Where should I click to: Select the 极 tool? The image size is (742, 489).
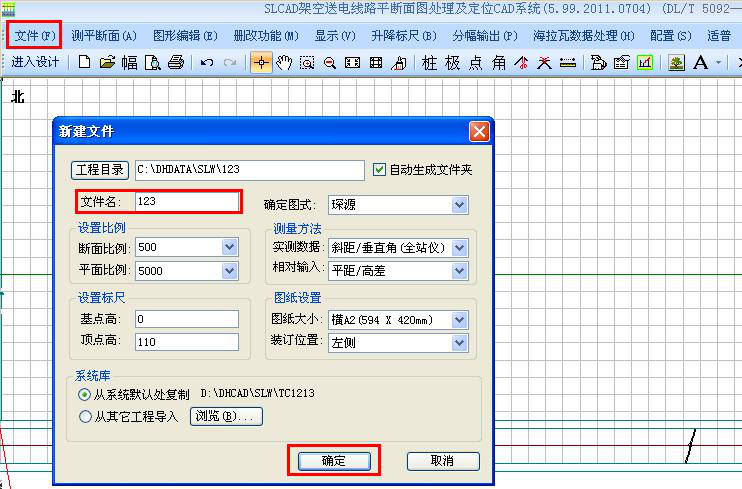[x=452, y=62]
